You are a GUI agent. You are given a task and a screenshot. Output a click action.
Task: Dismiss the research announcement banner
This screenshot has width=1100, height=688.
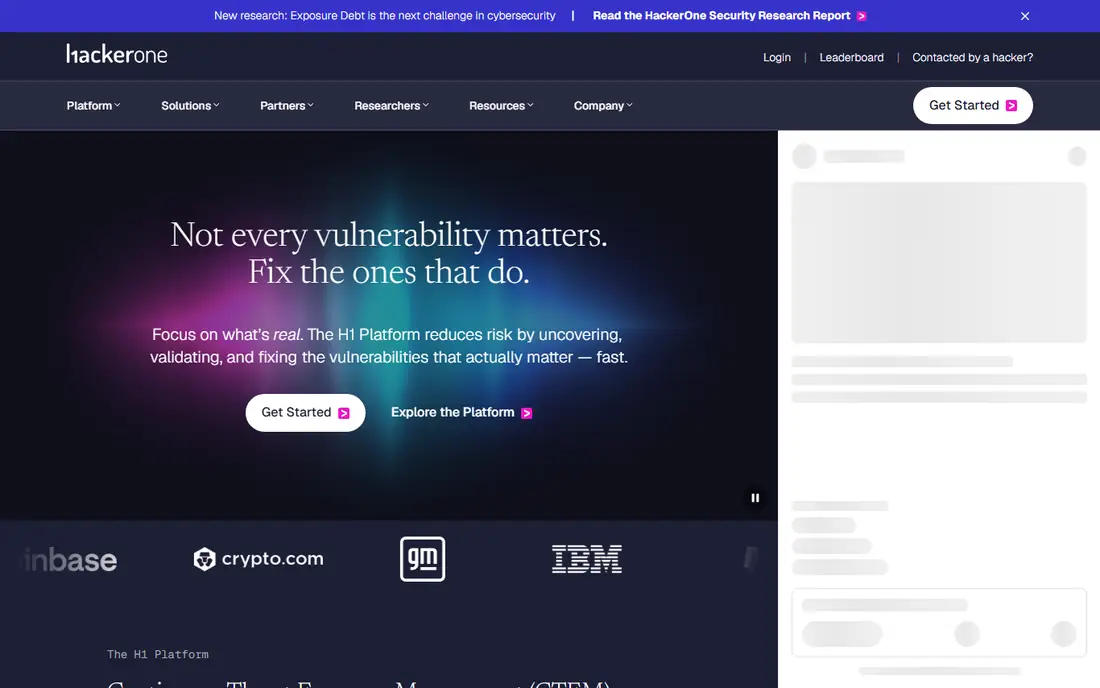[x=1024, y=16]
